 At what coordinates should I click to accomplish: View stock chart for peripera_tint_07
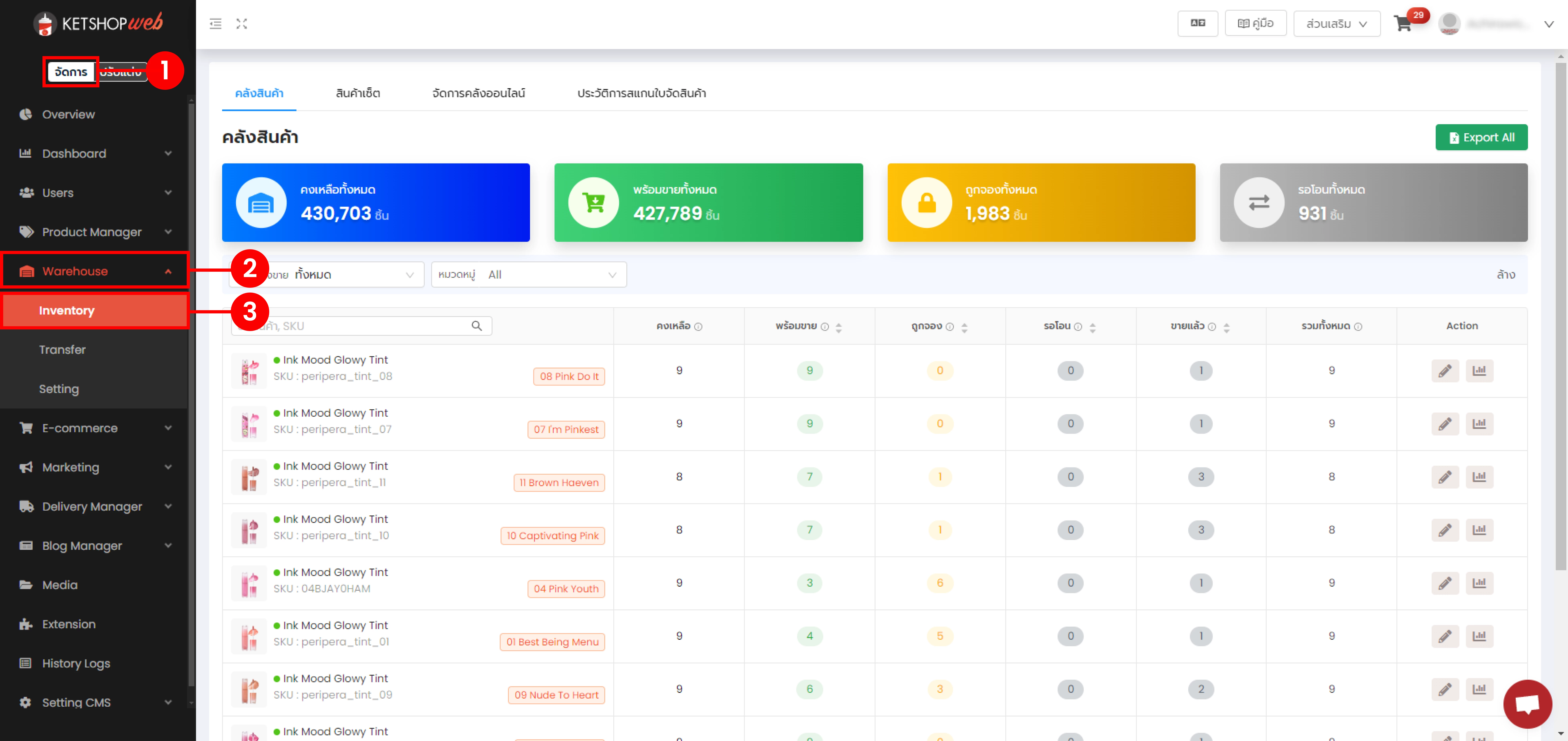click(1479, 424)
